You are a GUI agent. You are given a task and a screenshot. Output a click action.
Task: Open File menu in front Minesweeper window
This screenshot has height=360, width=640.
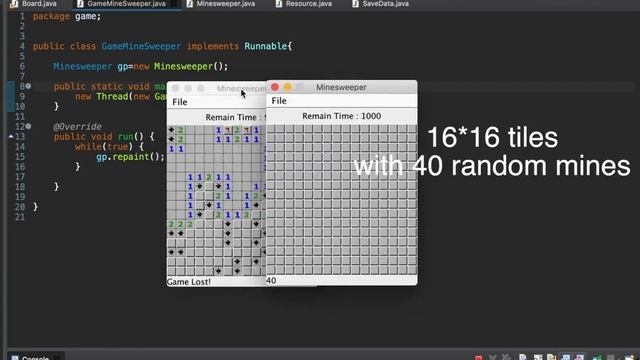[279, 101]
